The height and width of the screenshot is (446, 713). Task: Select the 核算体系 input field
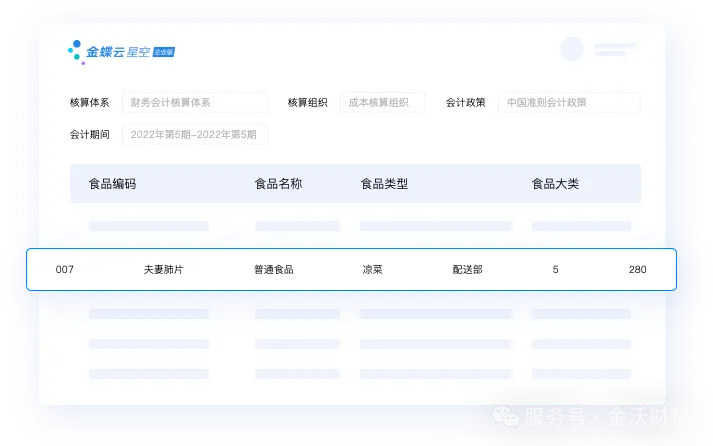(195, 102)
